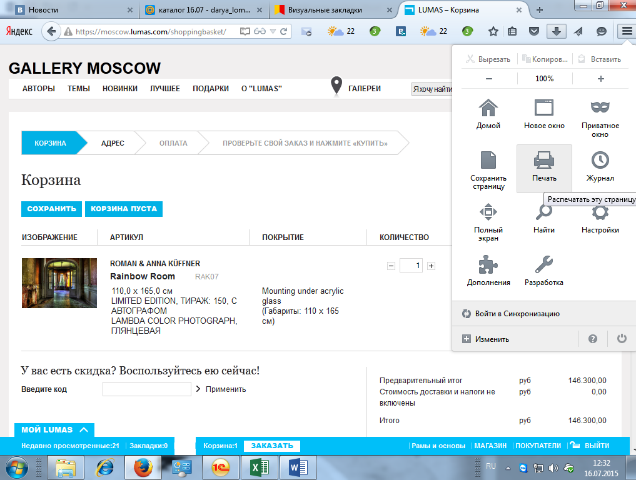Open the address bar dropdown arrow
Image resolution: width=636 pixels, height=480 pixels.
click(273, 31)
